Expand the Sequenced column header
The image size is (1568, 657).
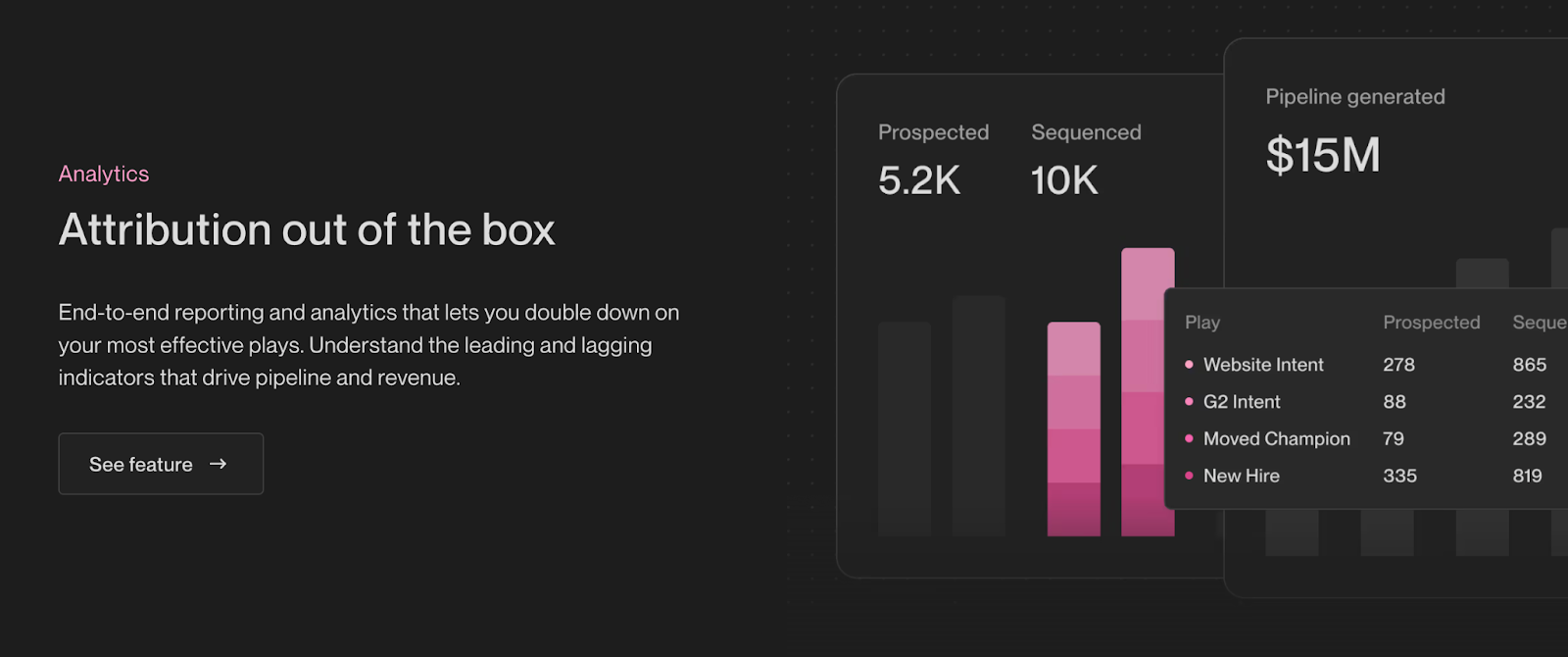coord(1538,322)
